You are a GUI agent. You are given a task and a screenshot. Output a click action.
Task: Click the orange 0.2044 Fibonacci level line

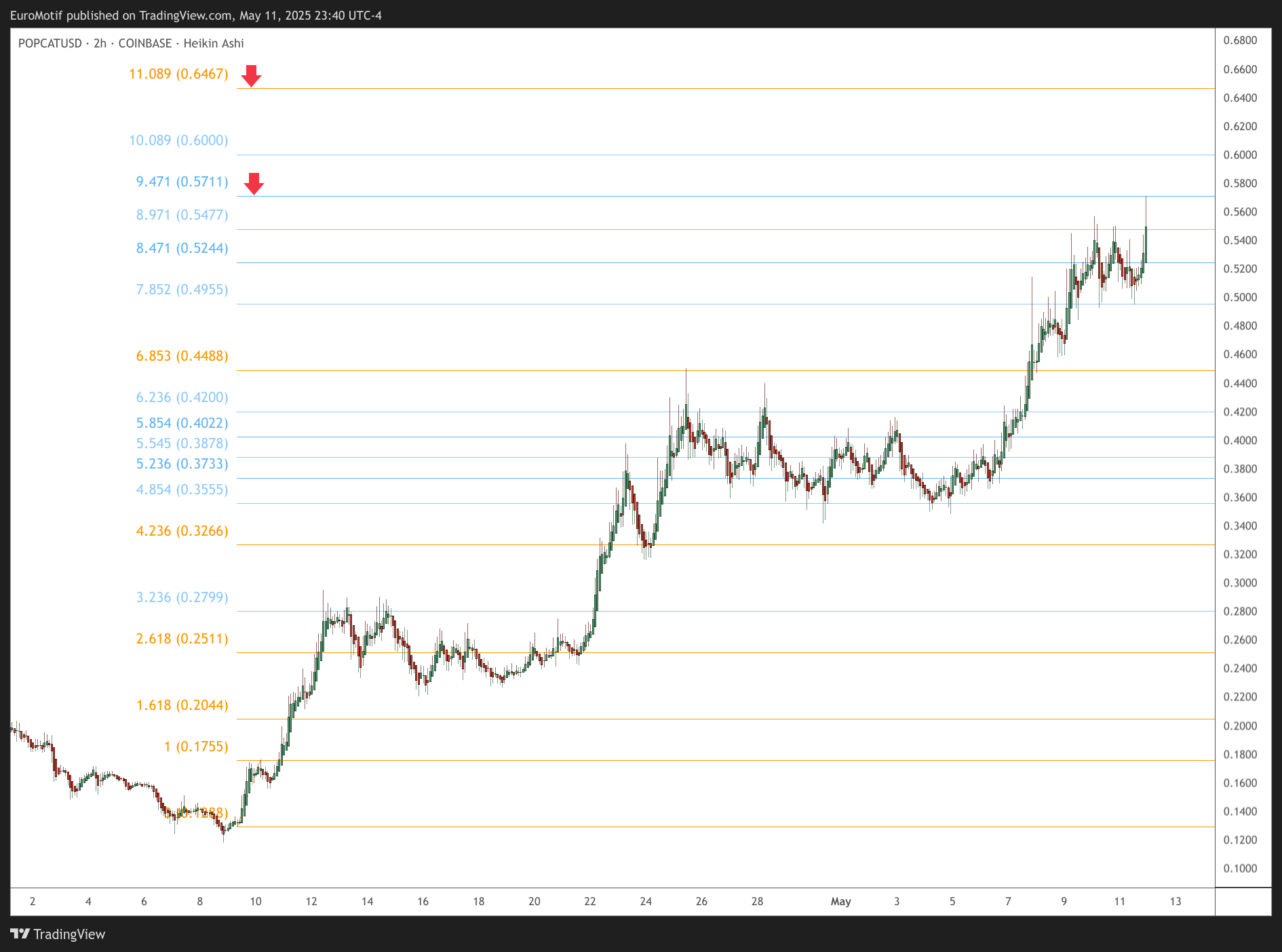point(726,719)
